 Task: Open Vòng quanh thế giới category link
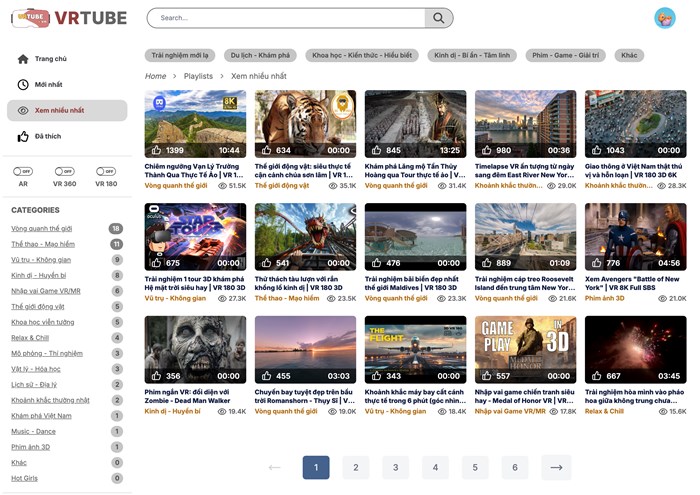click(x=42, y=229)
